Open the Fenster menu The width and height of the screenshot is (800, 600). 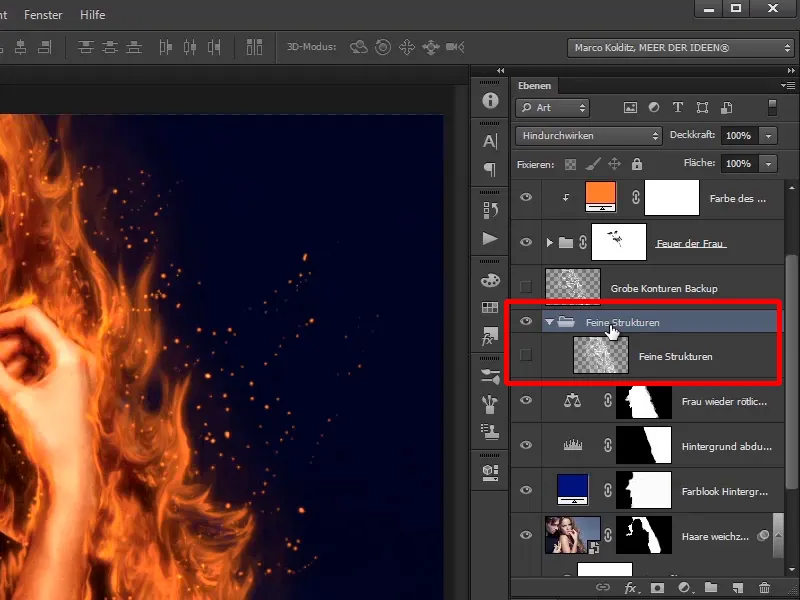click(x=43, y=15)
